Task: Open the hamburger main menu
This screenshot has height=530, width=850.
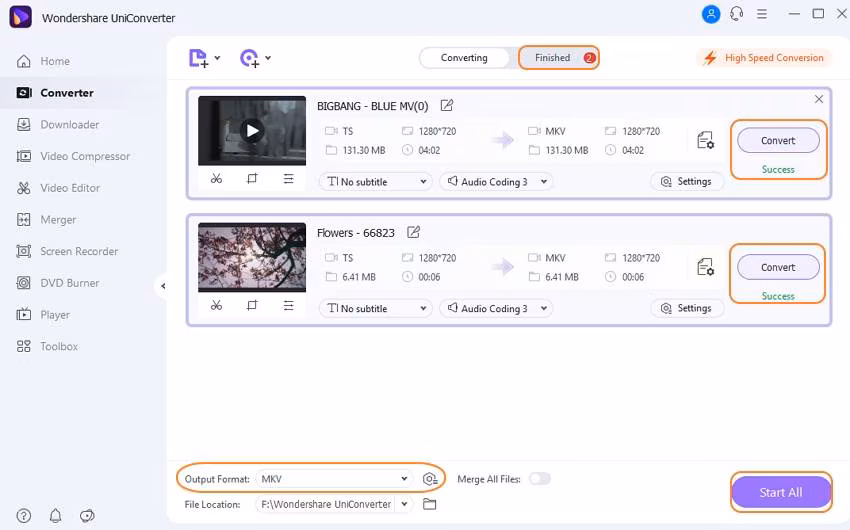Action: [x=762, y=14]
